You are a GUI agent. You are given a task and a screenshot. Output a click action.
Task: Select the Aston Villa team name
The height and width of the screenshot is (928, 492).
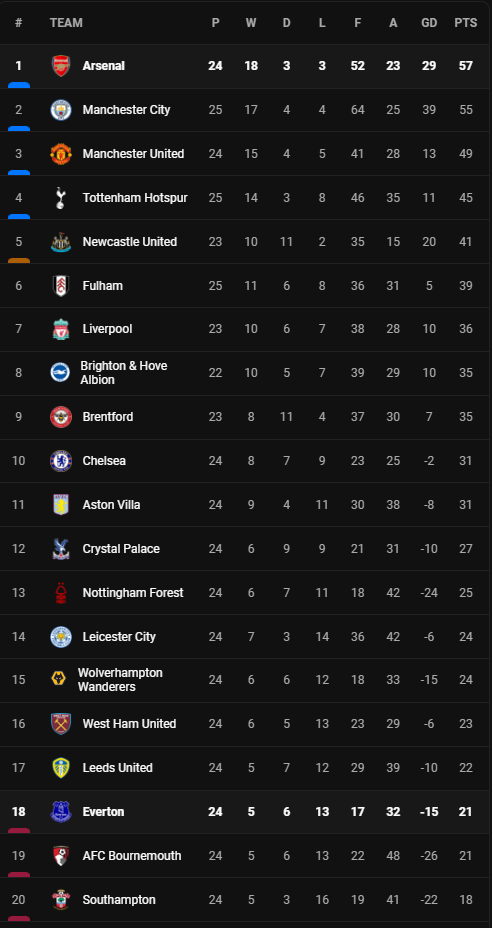click(111, 505)
